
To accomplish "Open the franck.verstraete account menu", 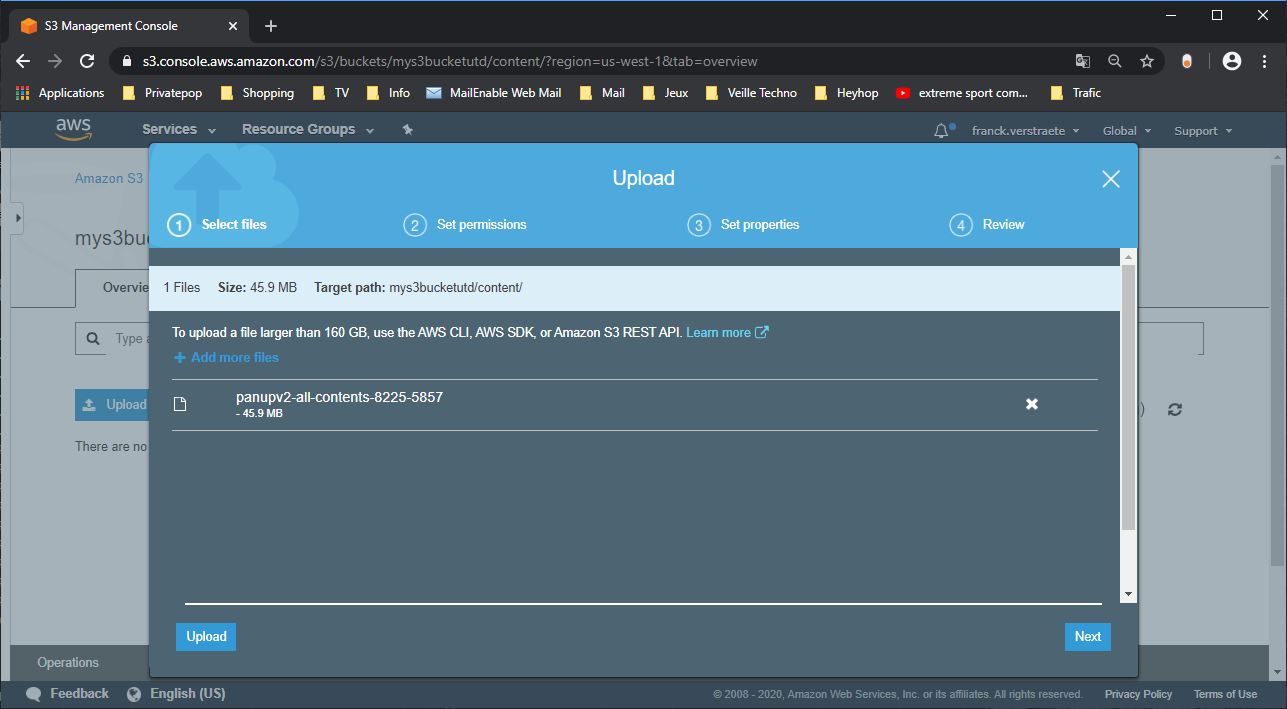I will pyautogui.click(x=1026, y=131).
